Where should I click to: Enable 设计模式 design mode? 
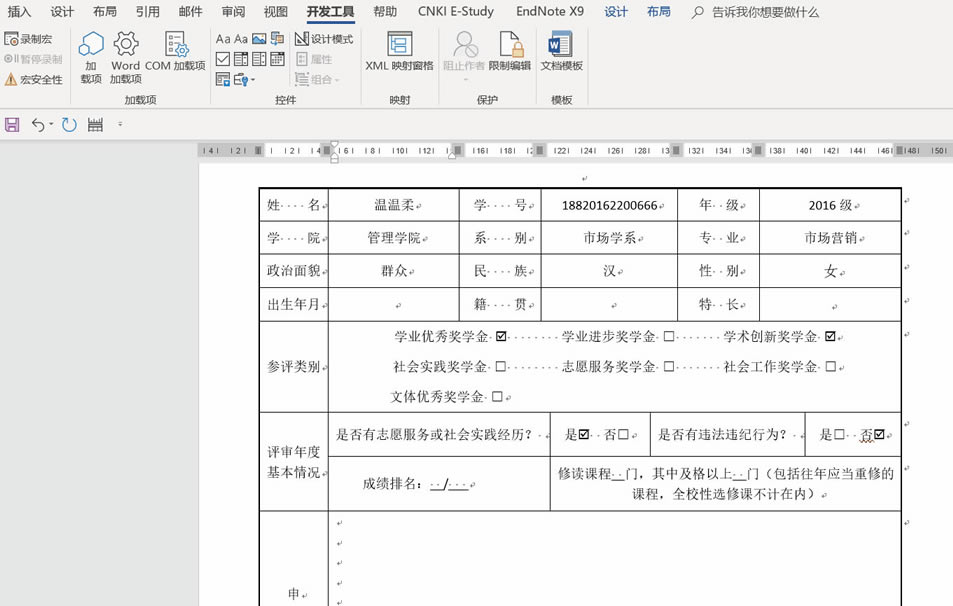325,39
